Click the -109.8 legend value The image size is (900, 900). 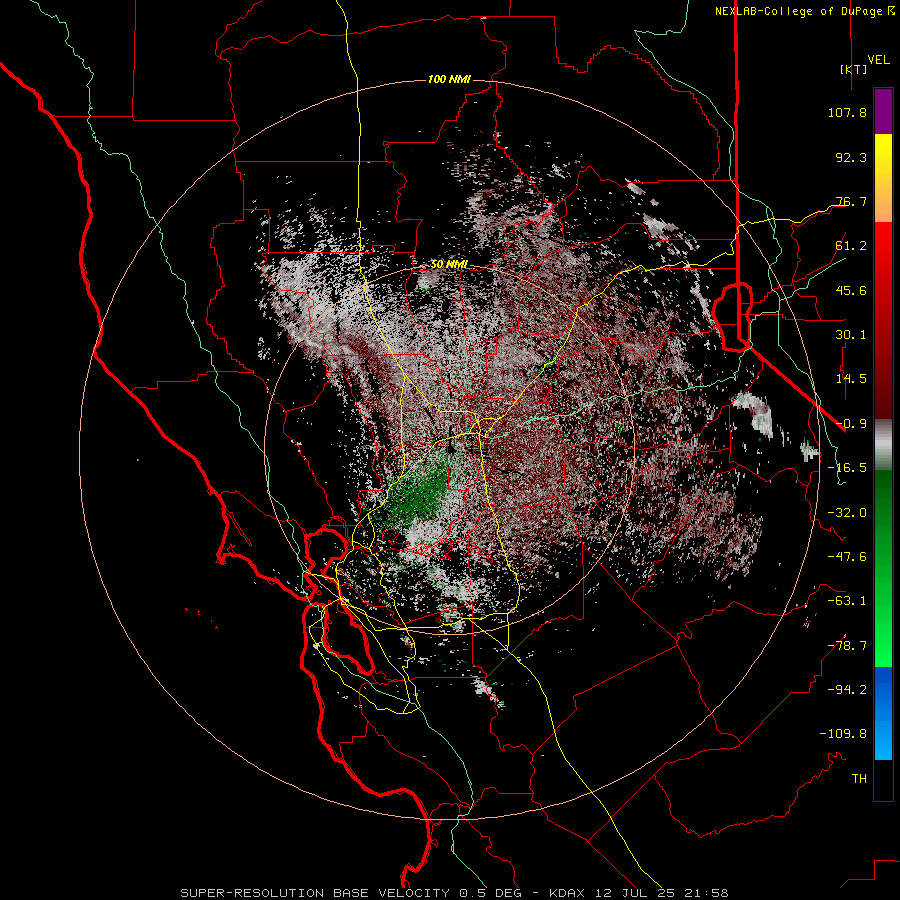[x=843, y=734]
